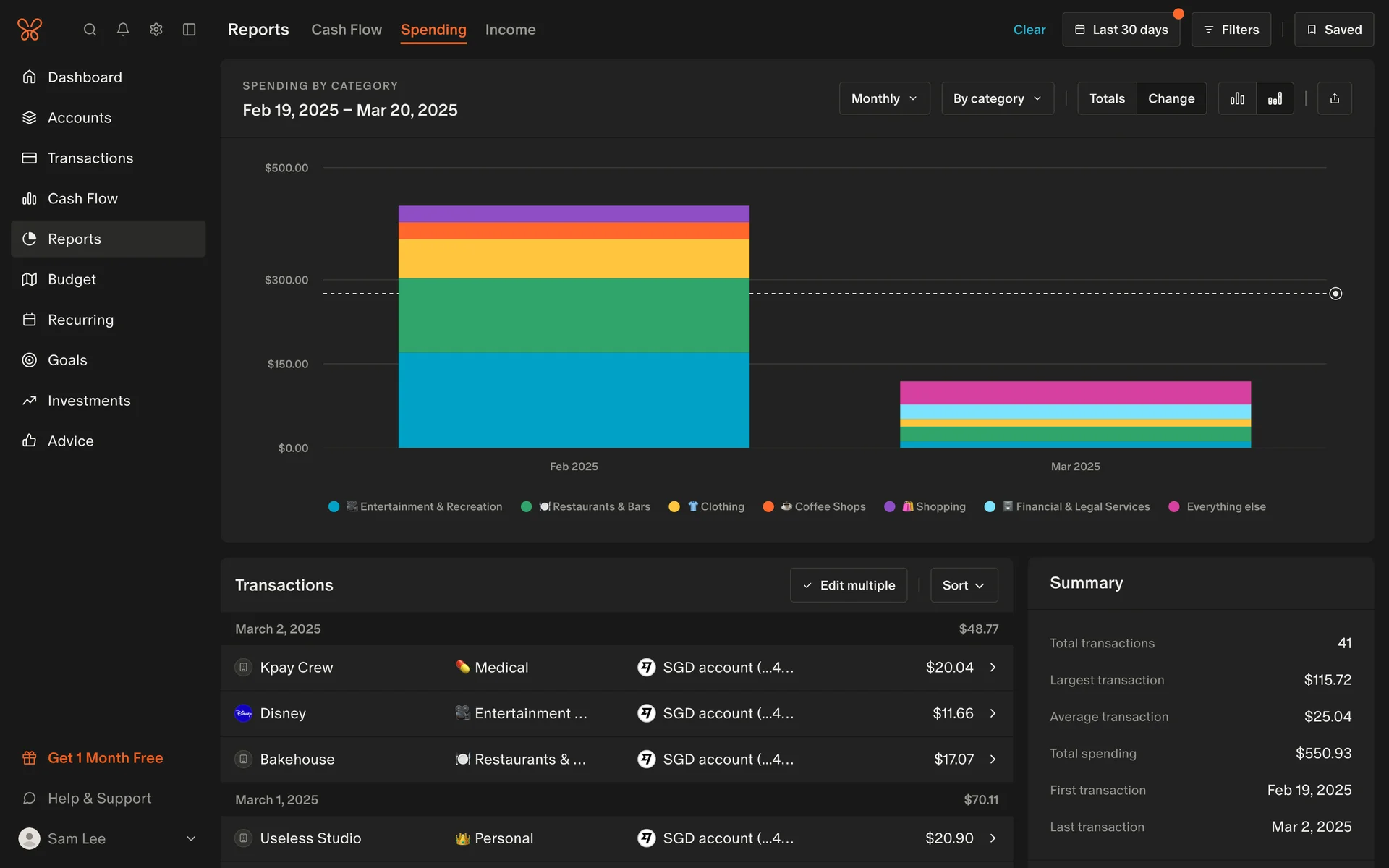Switch to the Cash Flow tab
The image size is (1389, 868).
point(347,30)
